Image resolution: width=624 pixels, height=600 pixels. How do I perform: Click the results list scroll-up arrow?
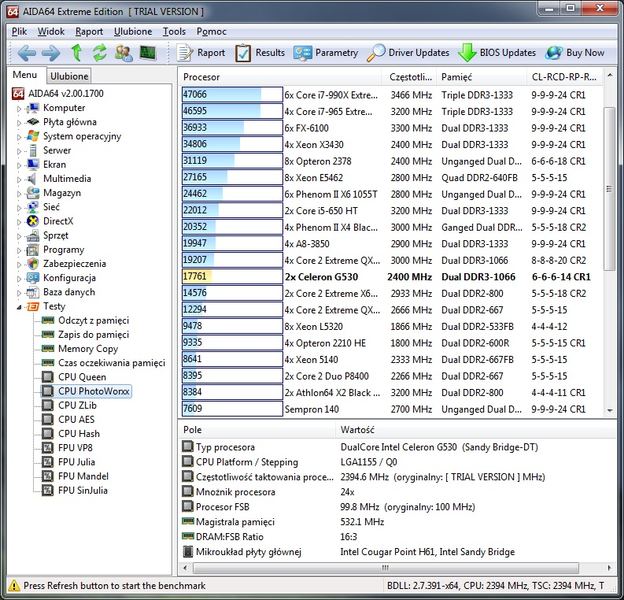610,75
